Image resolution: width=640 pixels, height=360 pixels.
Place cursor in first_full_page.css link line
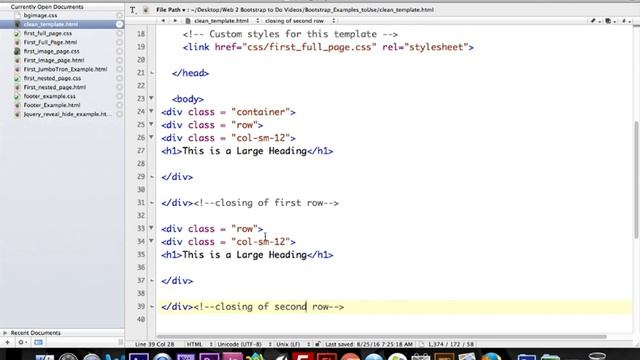[x=328, y=47]
